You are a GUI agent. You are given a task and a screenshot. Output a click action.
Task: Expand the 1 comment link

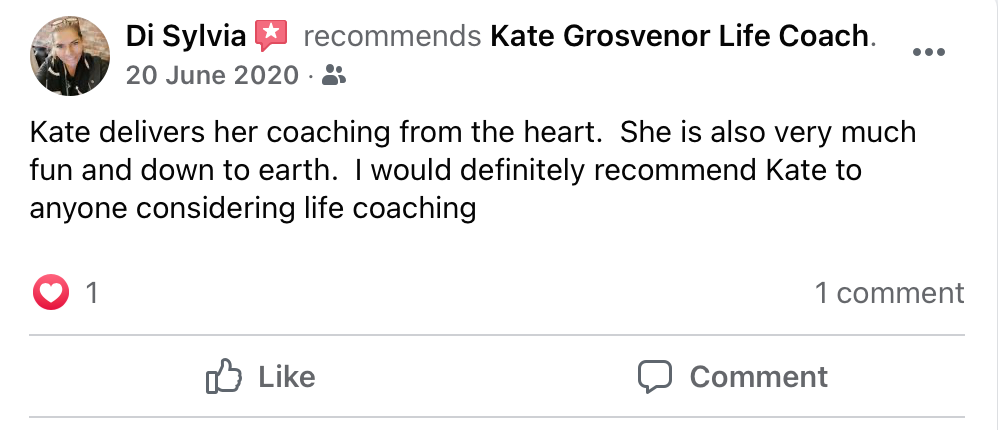(x=889, y=293)
